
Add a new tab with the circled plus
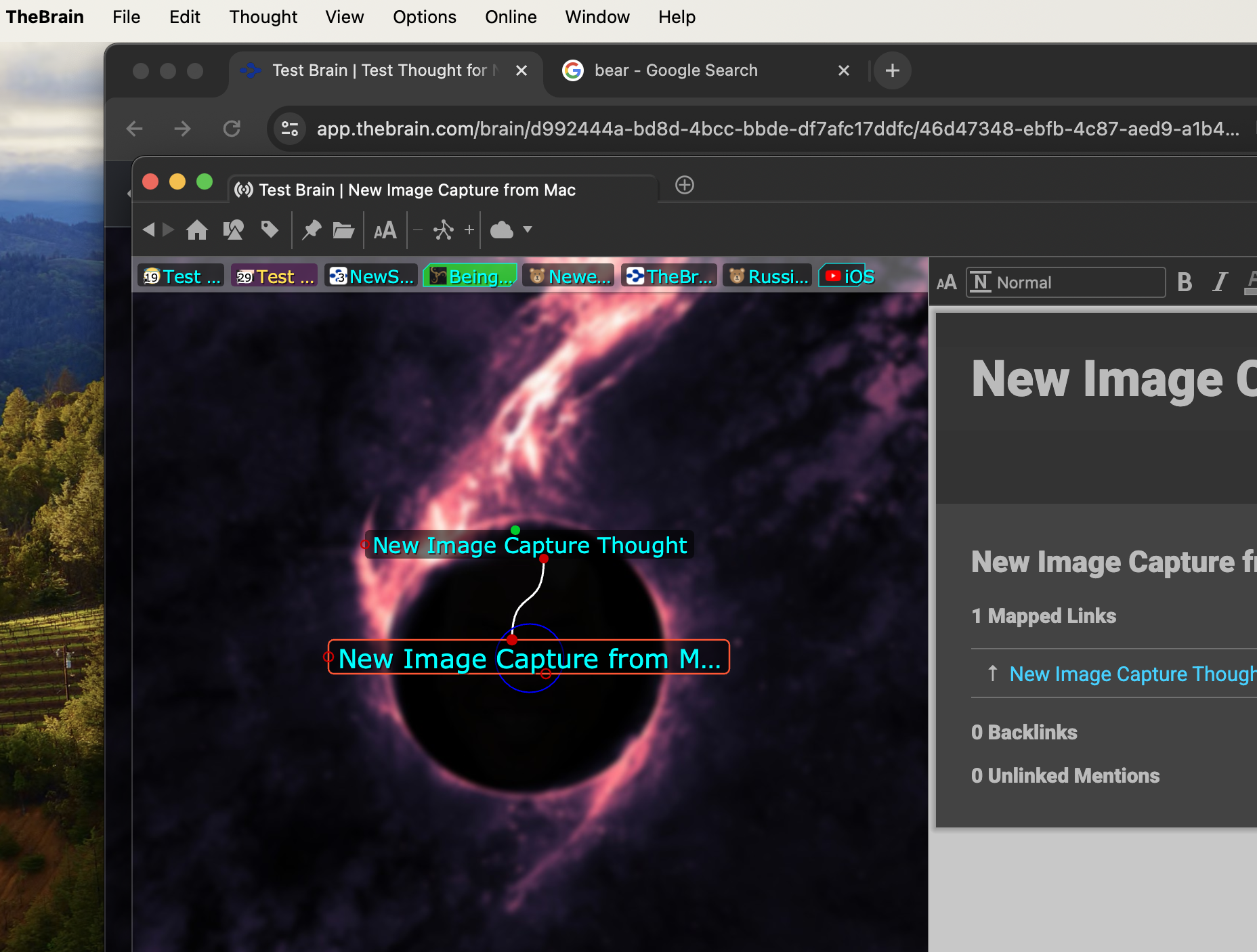685,185
